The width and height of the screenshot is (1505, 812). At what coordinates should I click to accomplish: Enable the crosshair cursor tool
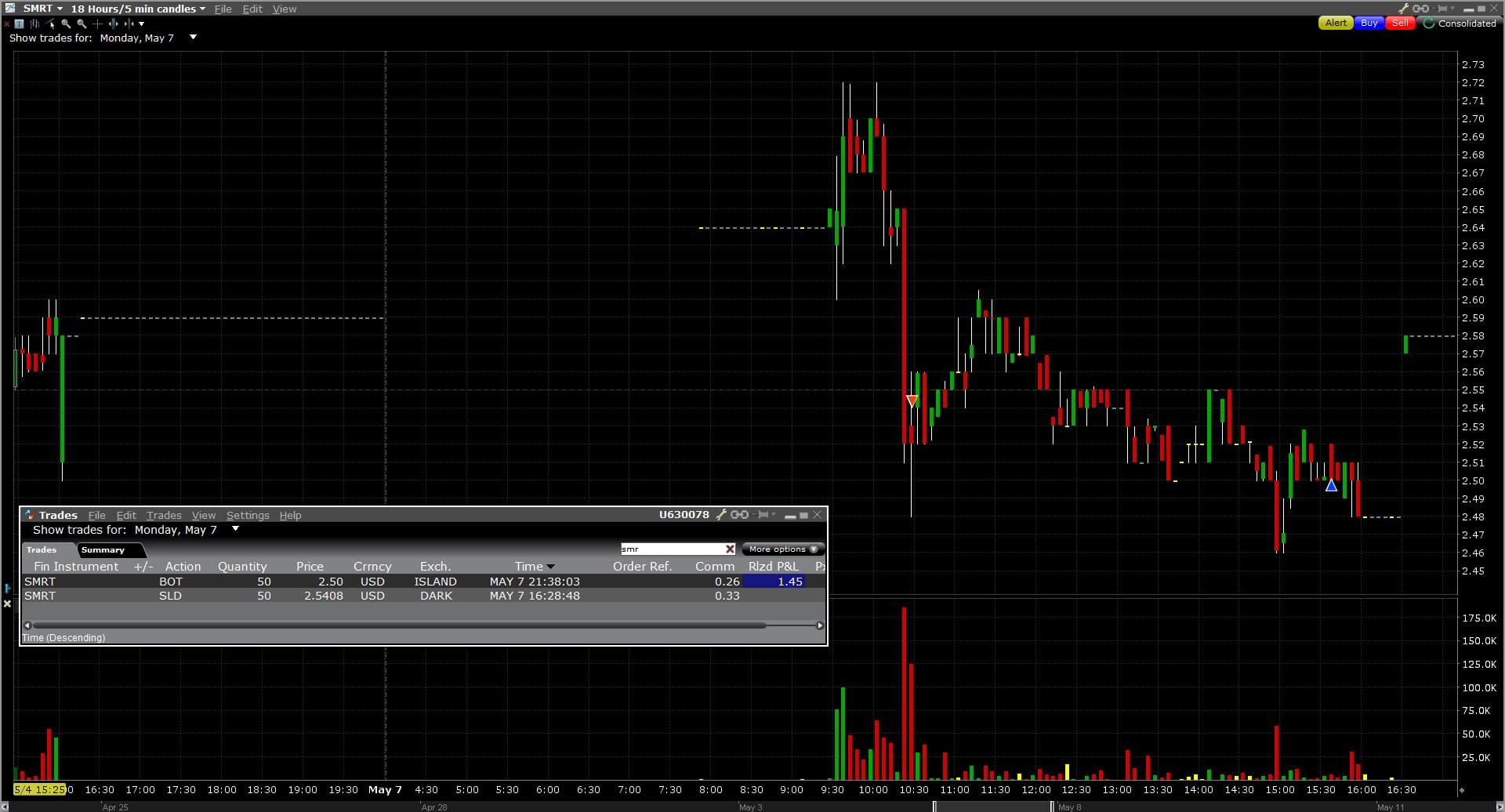[97, 24]
